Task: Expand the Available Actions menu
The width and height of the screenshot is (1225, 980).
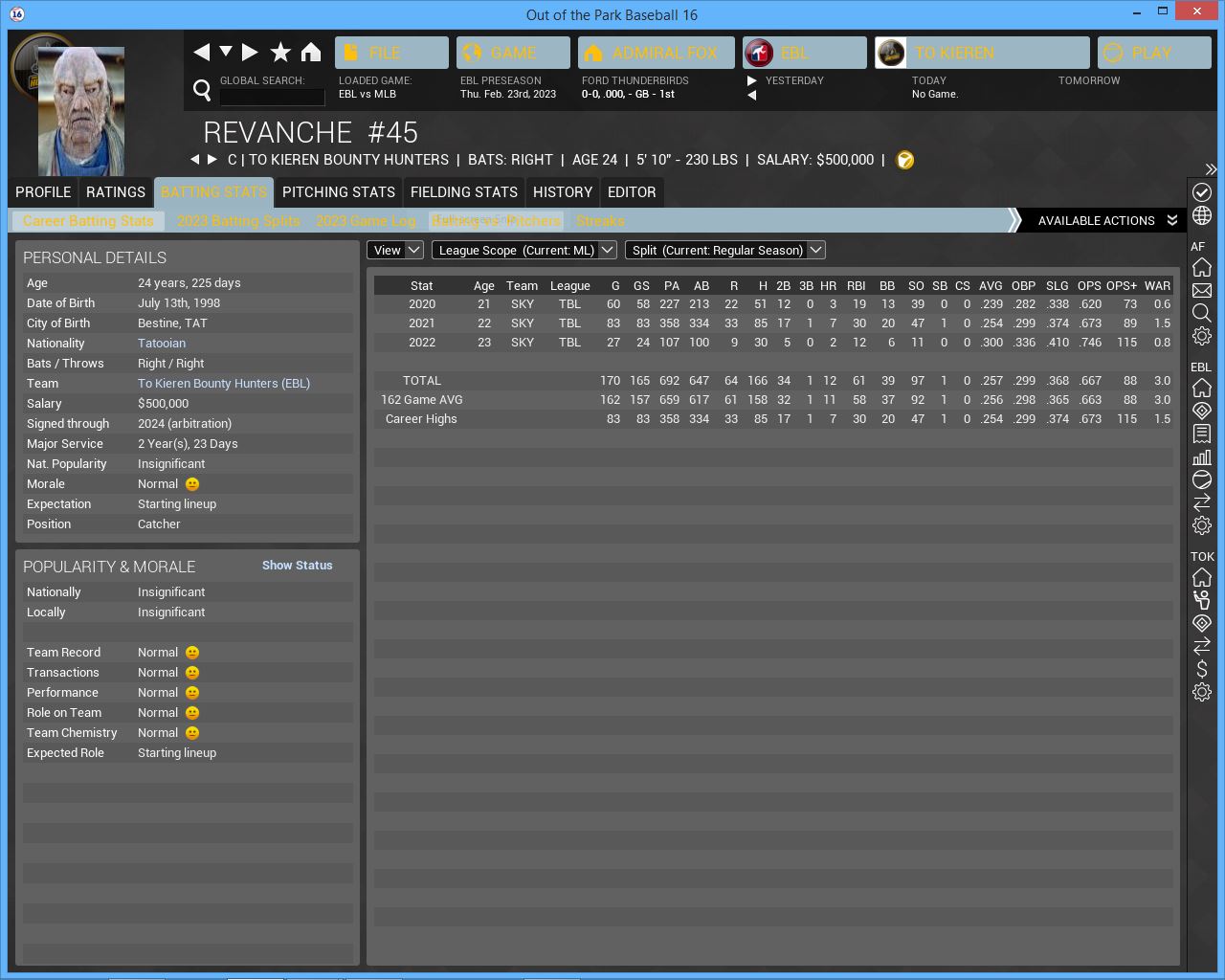Action: click(1106, 221)
